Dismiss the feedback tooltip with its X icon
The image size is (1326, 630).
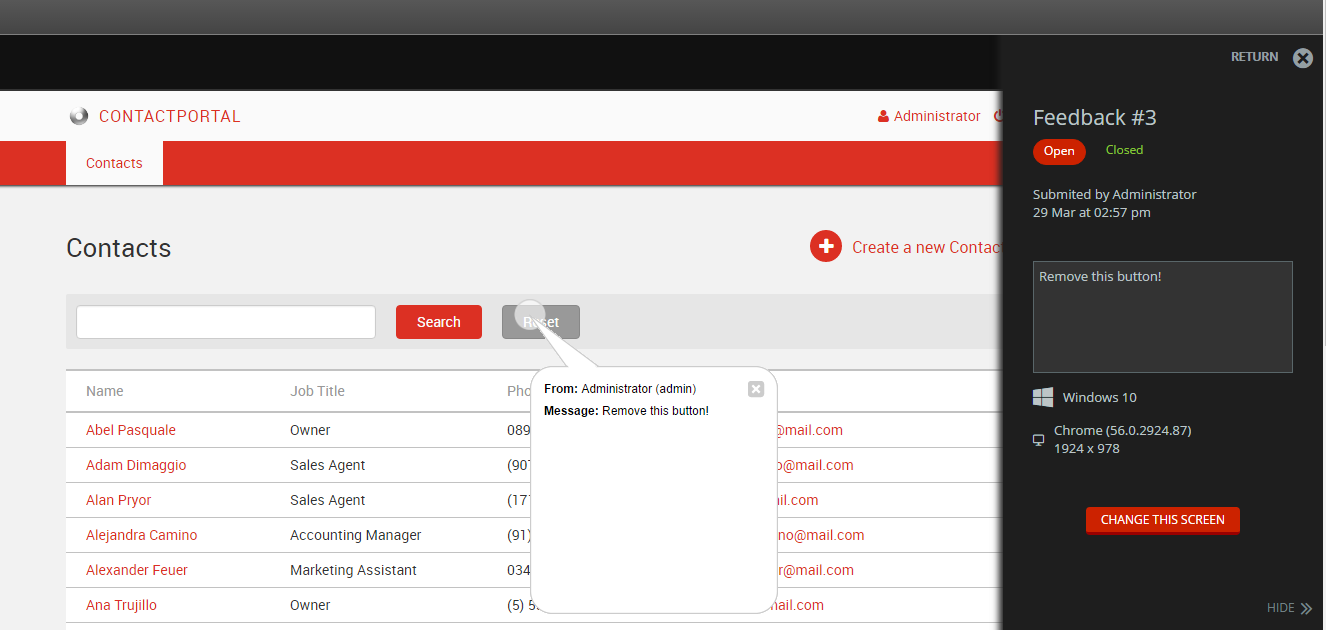coord(755,389)
